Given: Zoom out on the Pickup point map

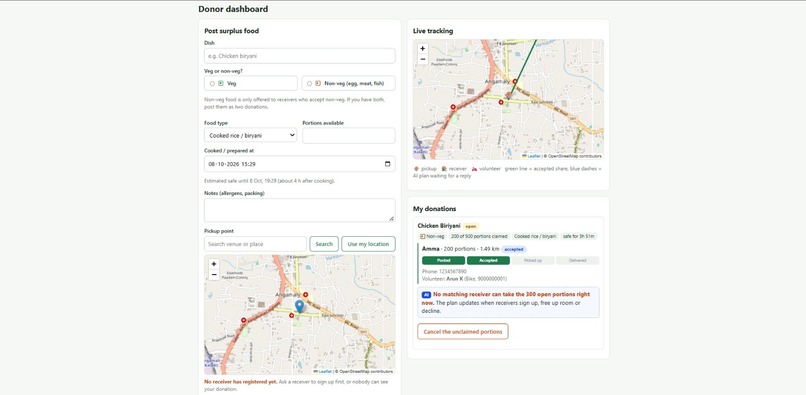Looking at the screenshot, I should [214, 275].
